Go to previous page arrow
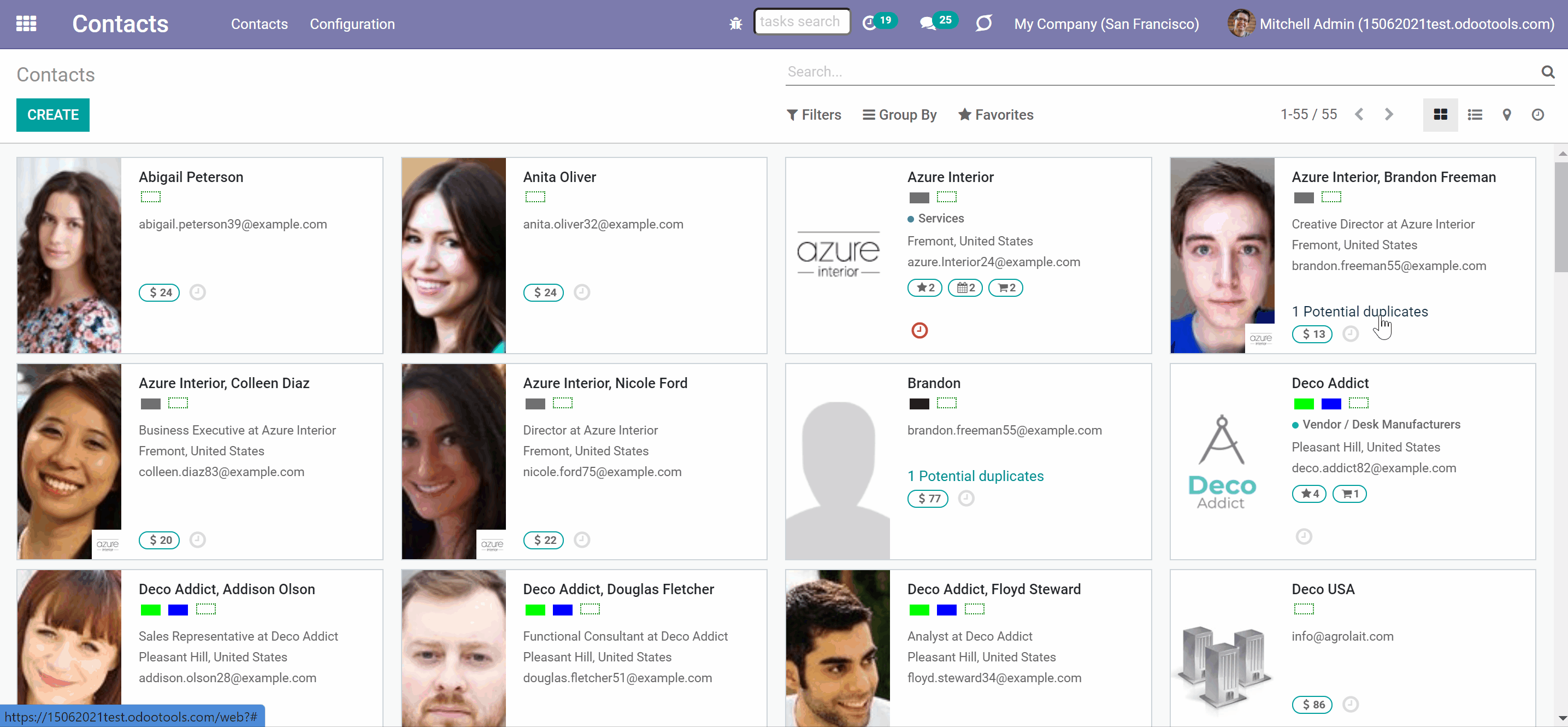1568x727 pixels. [x=1359, y=114]
